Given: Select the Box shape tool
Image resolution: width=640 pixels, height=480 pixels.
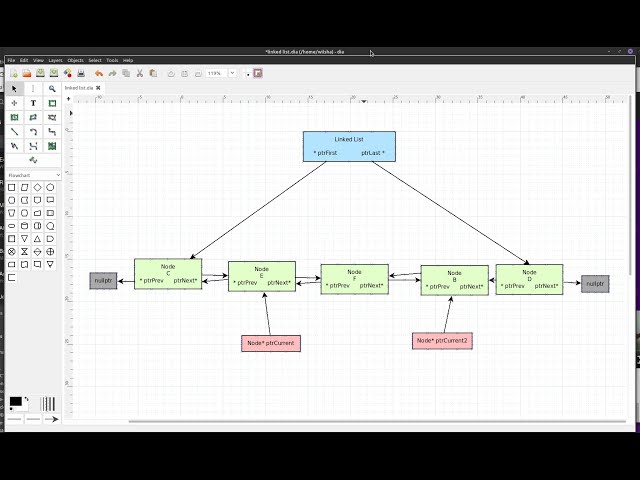Looking at the screenshot, I should pos(52,103).
